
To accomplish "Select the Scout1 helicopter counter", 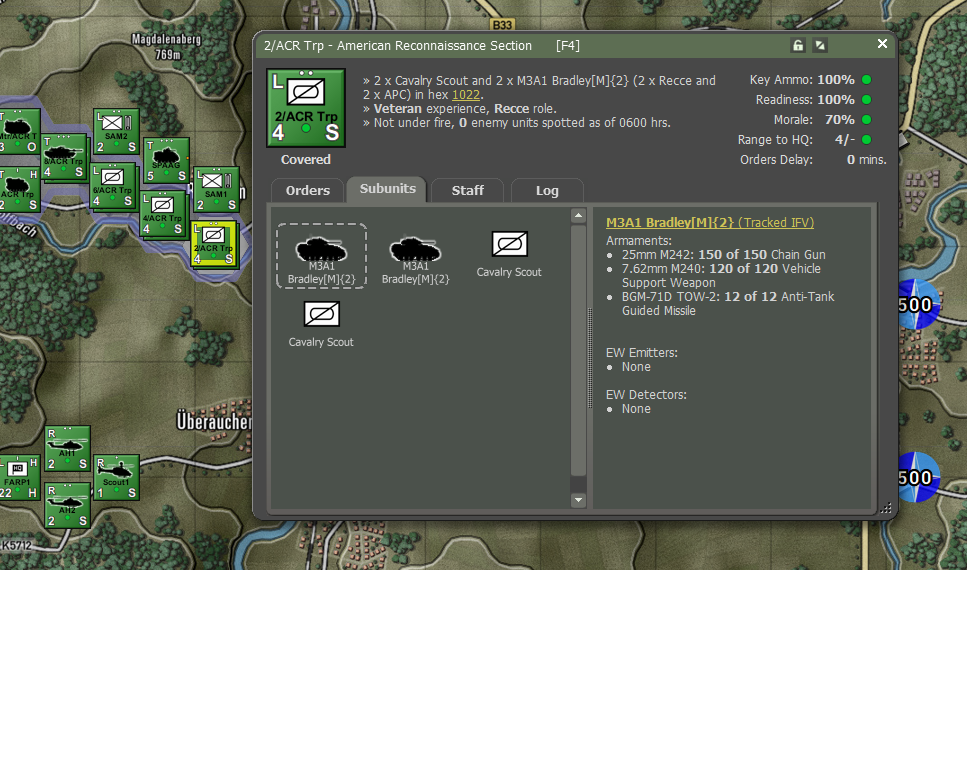I will click(x=117, y=477).
